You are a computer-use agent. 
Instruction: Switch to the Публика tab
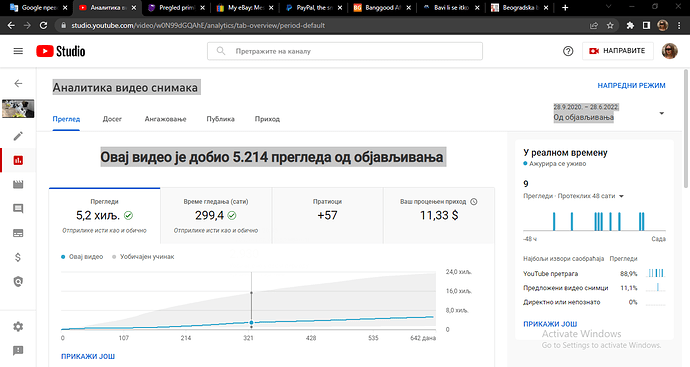pos(220,119)
